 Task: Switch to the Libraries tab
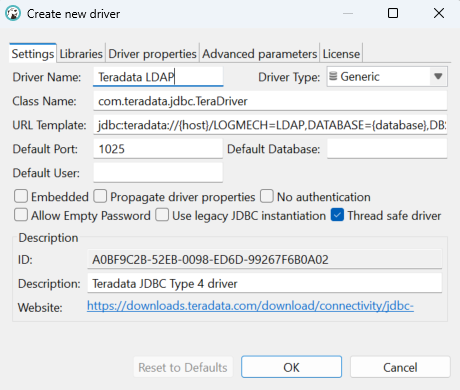tap(81, 54)
